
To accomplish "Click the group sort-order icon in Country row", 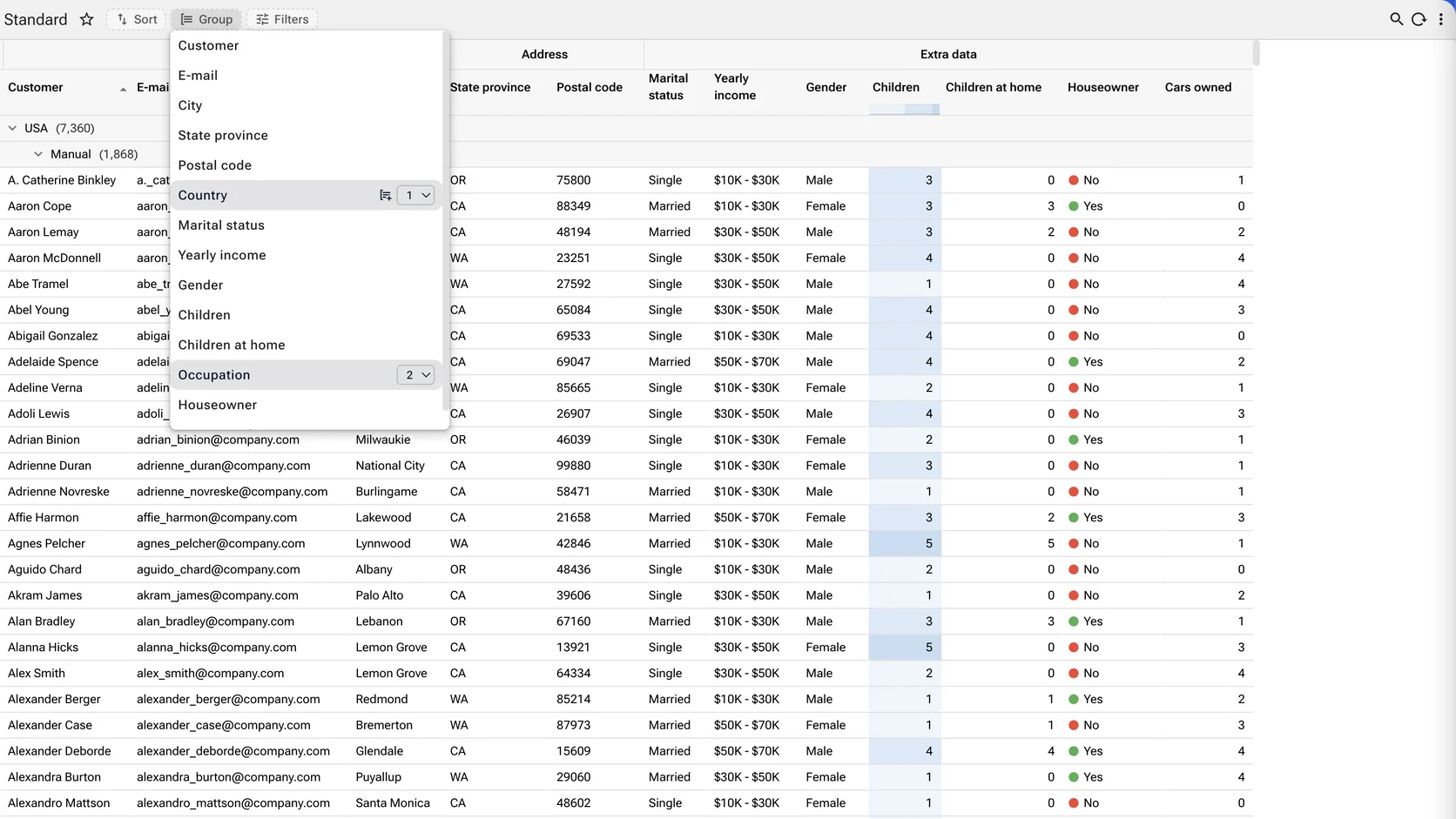I will pyautogui.click(x=385, y=195).
